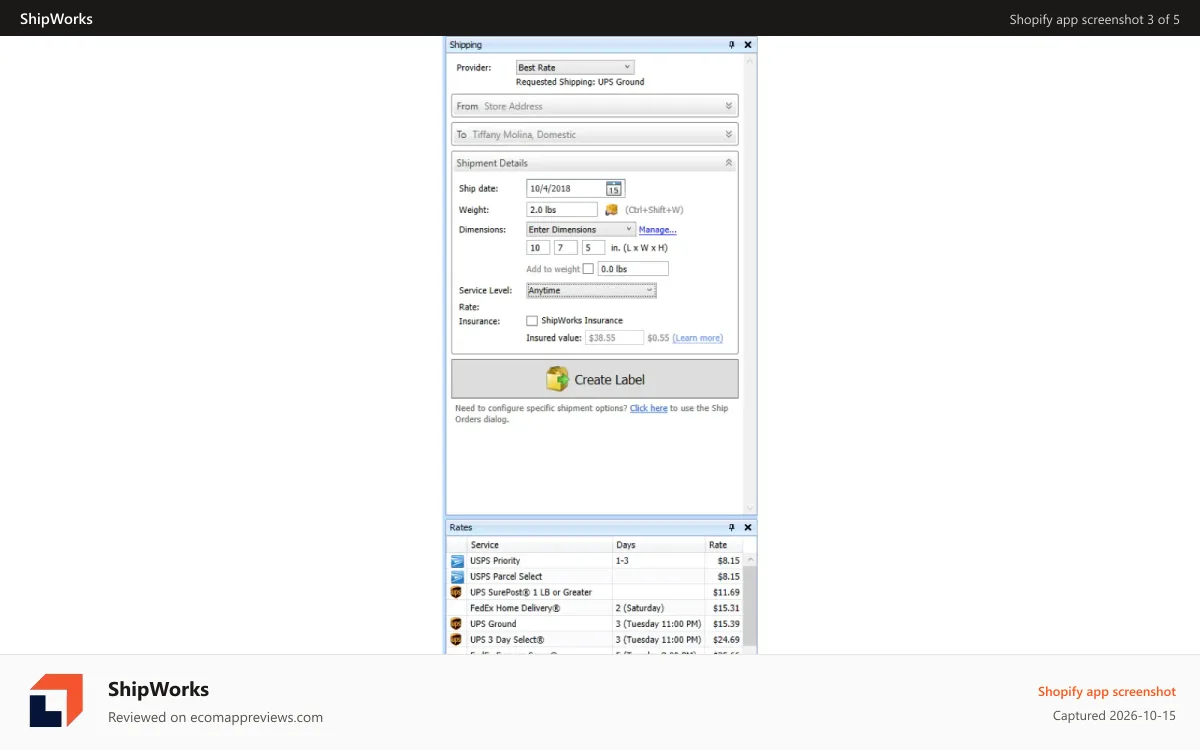Click the $11.69 rate value
The image size is (1200, 750).
(726, 593)
